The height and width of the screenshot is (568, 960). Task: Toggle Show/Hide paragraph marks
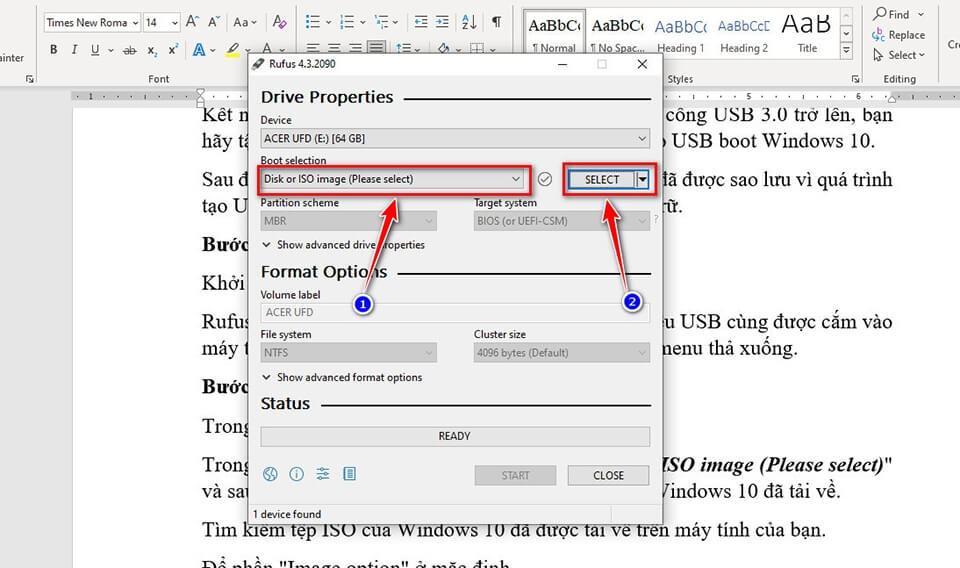click(497, 22)
